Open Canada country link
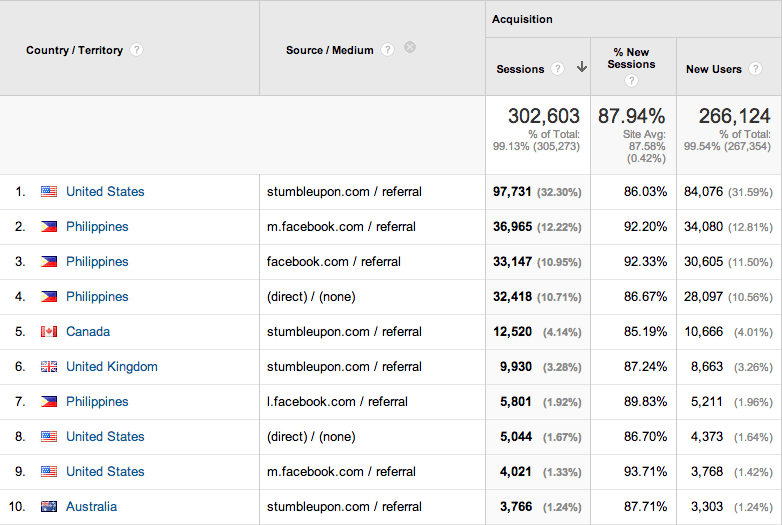Viewport: 782px width, 525px height. click(x=88, y=332)
